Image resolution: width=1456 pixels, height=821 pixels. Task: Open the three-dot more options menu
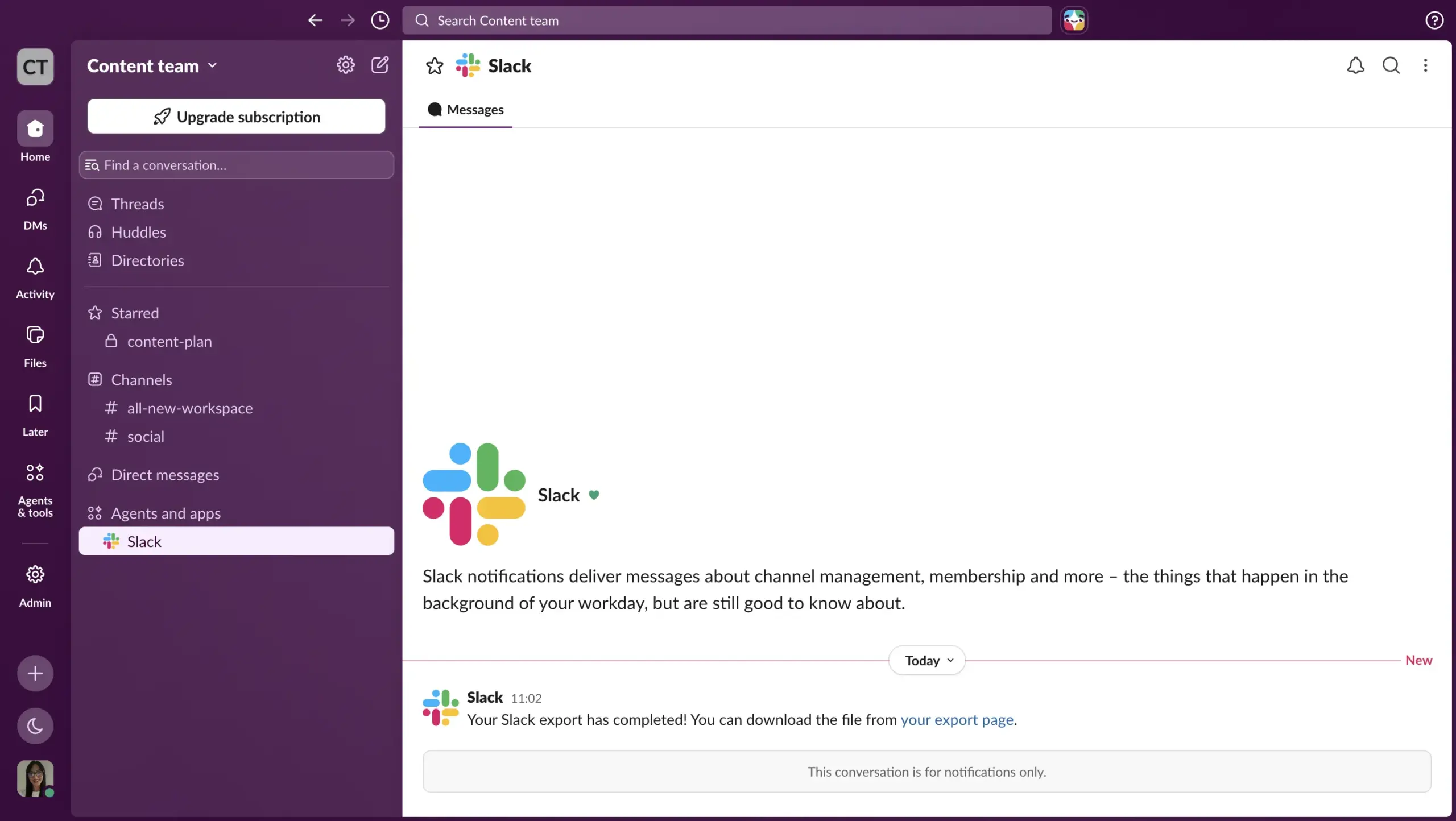(x=1425, y=65)
